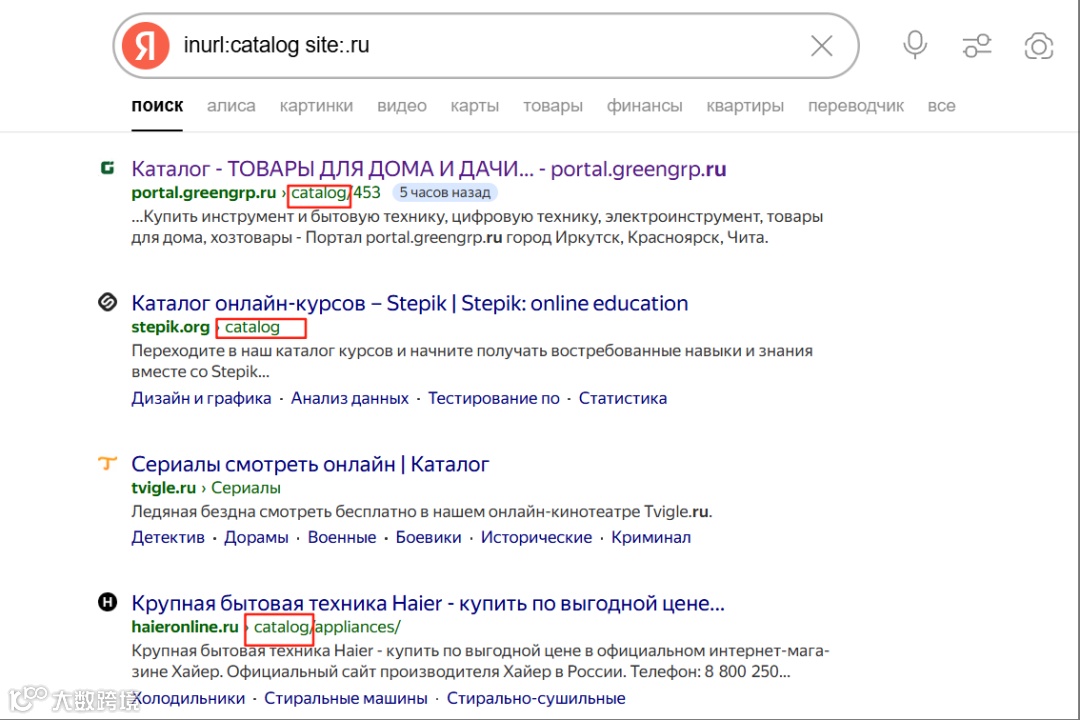Expand the все services tab
The width and height of the screenshot is (1080, 720).
point(941,106)
